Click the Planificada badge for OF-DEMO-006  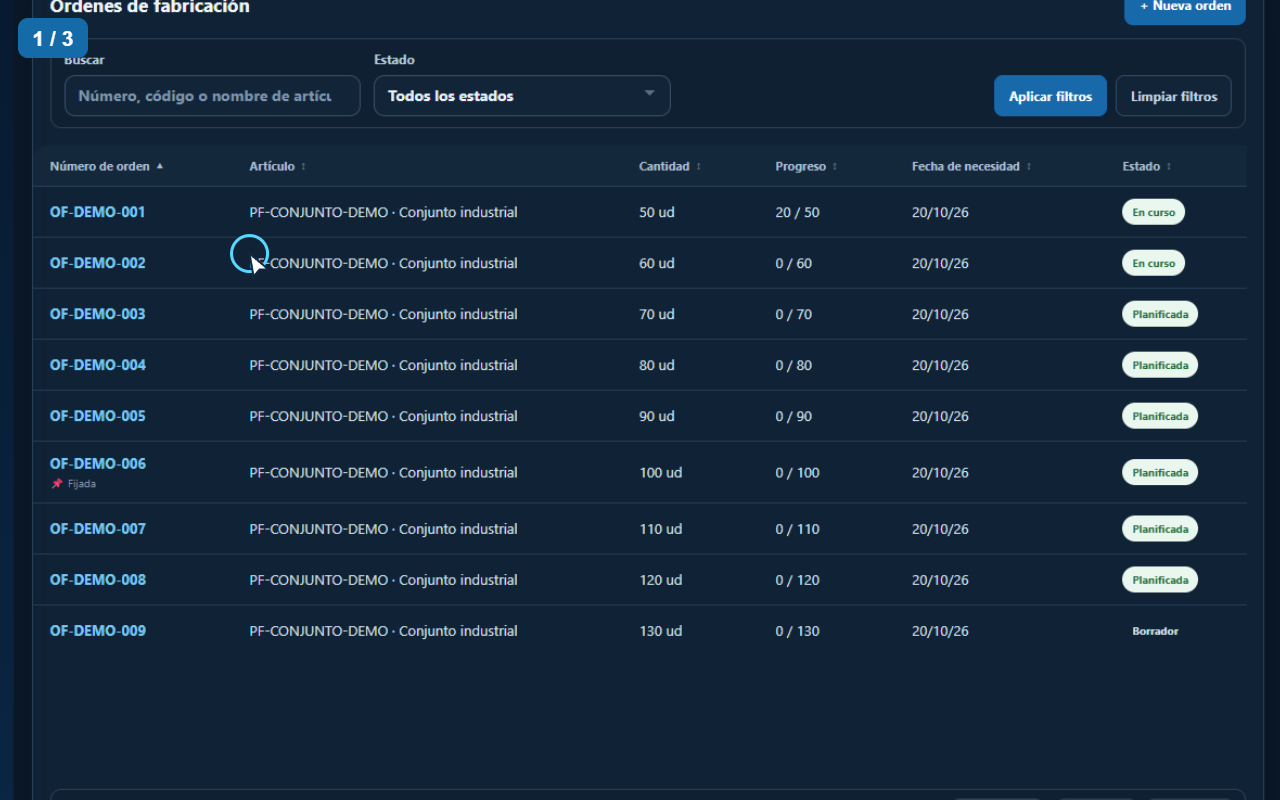[1160, 472]
